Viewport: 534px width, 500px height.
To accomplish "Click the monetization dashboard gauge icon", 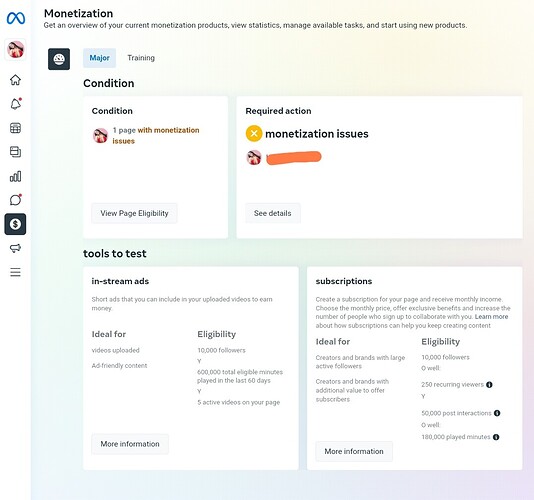I will (x=59, y=59).
